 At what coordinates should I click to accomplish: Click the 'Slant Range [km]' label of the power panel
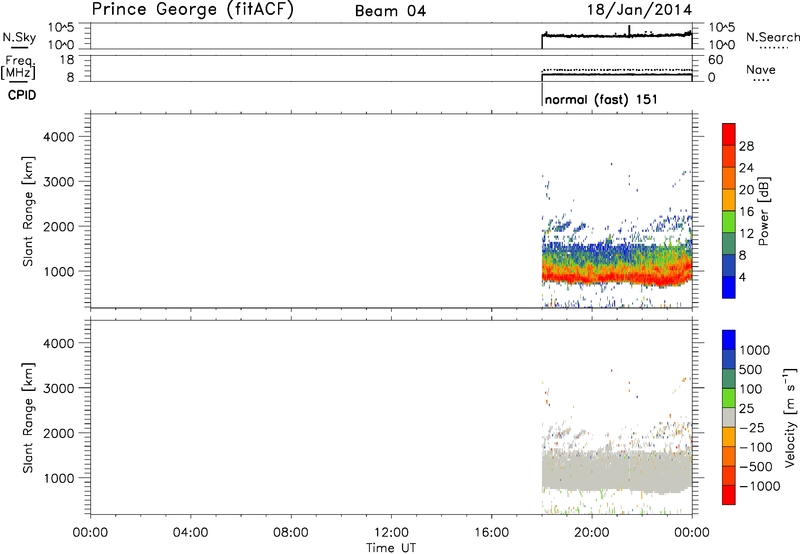point(28,211)
